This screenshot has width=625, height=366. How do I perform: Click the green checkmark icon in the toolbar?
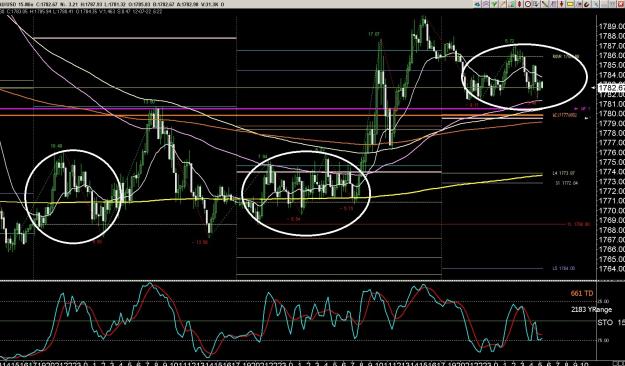click(494, 4)
